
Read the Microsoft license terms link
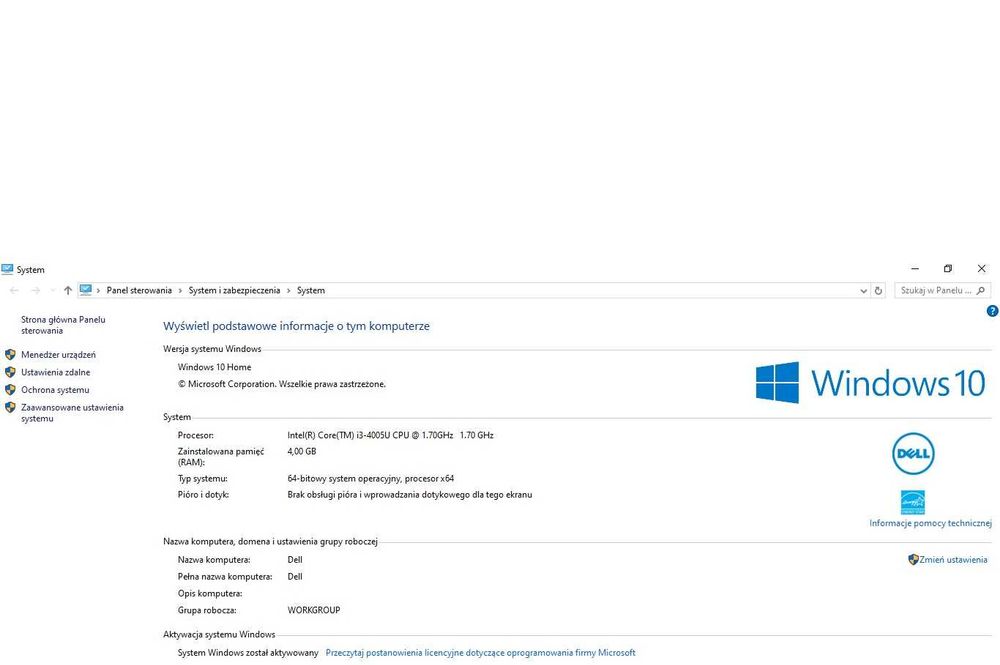[x=480, y=652]
